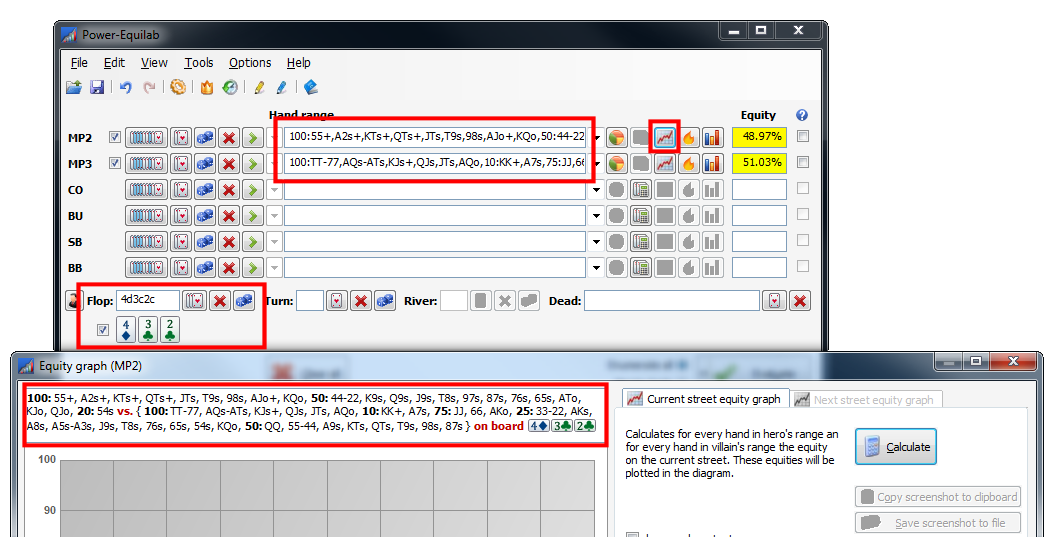Click the Flop cards input field
The image size is (1047, 537).
(148, 301)
